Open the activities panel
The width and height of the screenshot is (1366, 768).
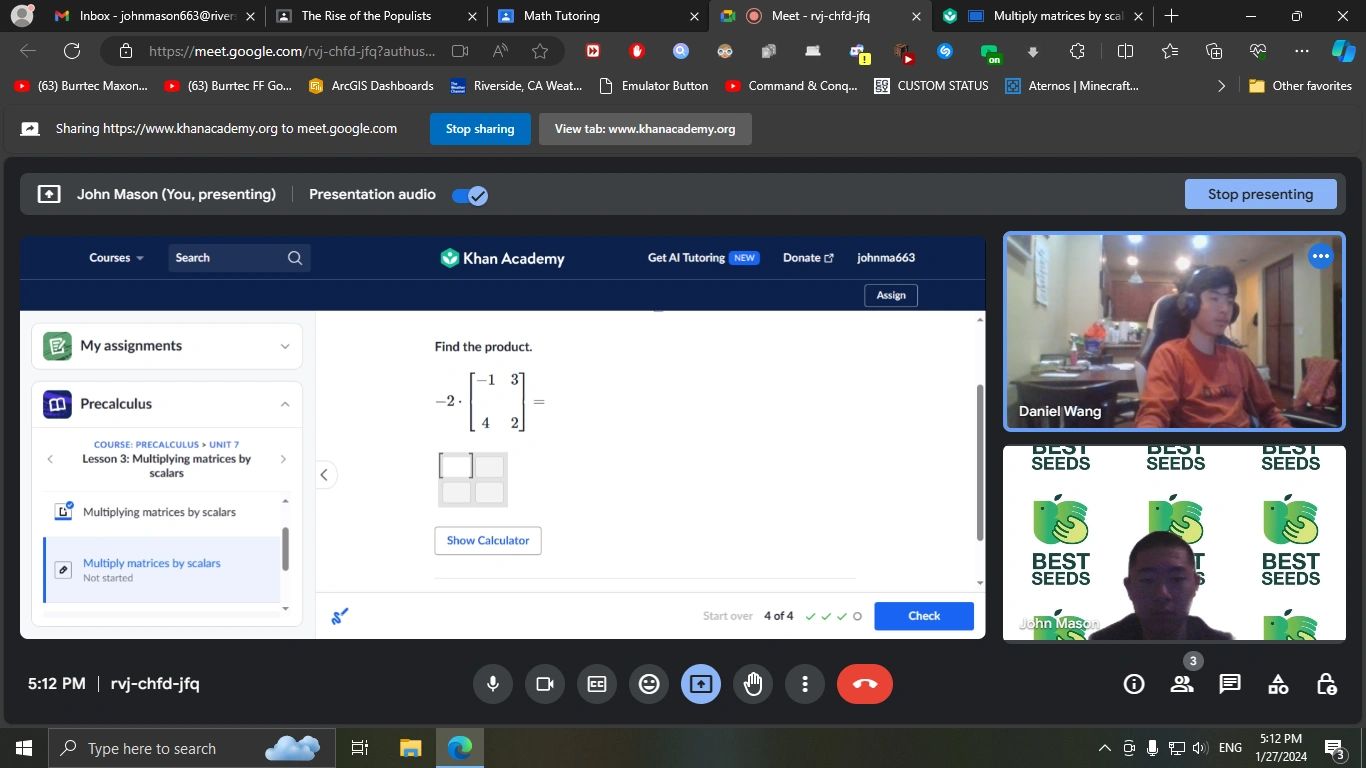(1277, 683)
